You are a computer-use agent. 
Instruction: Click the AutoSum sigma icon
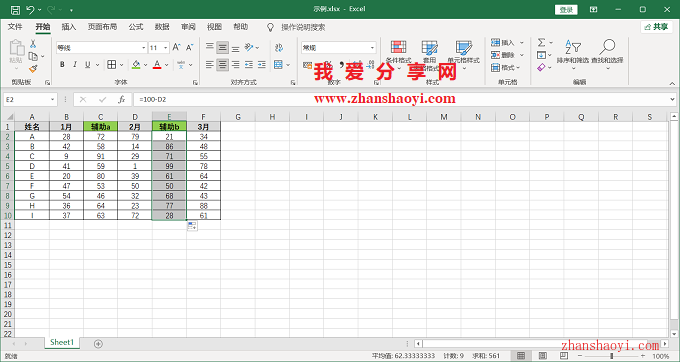541,42
